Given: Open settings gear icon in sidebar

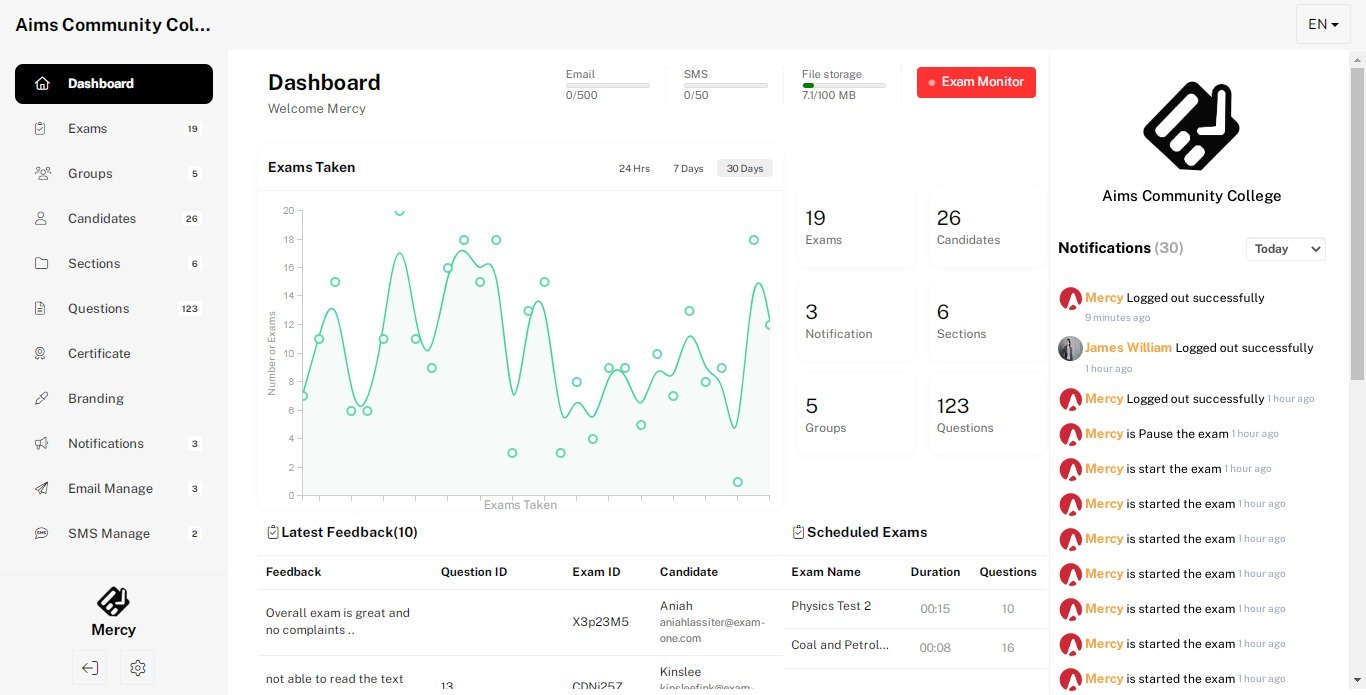Looking at the screenshot, I should coord(138,668).
